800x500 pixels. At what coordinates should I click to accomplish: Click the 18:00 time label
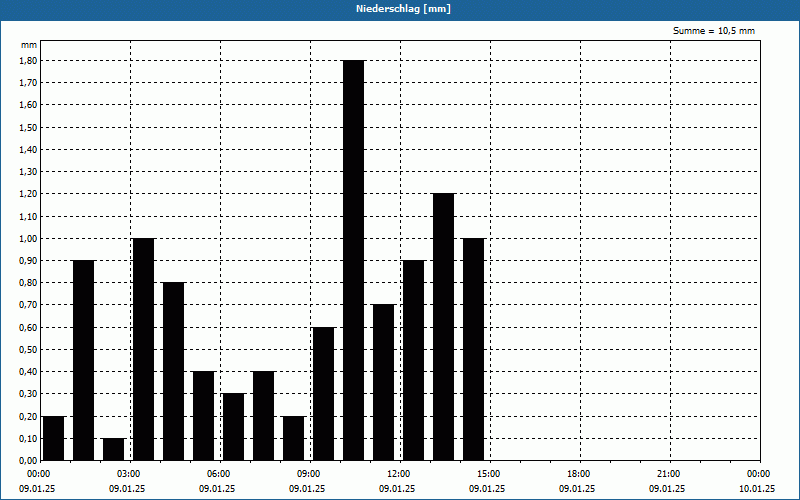(x=579, y=474)
